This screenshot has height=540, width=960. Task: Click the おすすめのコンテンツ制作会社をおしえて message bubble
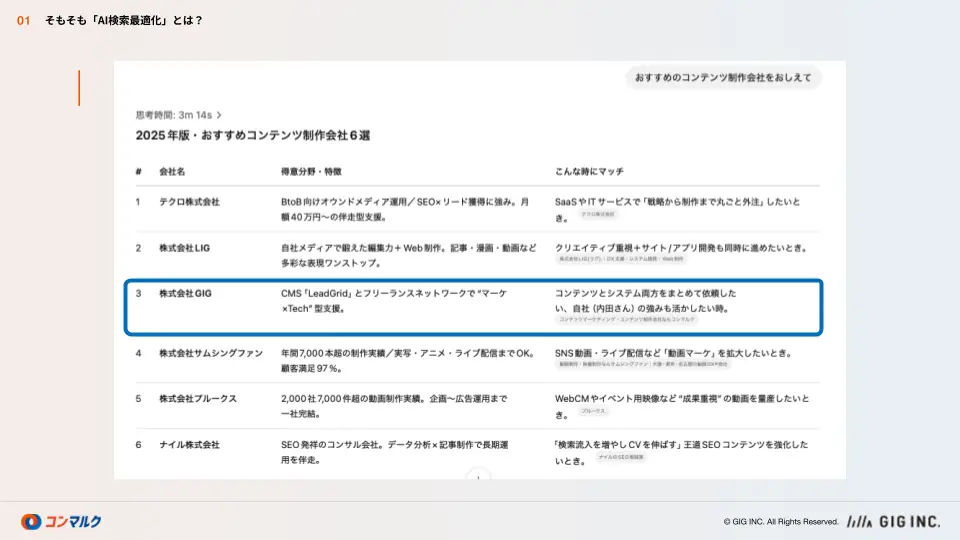pyautogui.click(x=723, y=78)
